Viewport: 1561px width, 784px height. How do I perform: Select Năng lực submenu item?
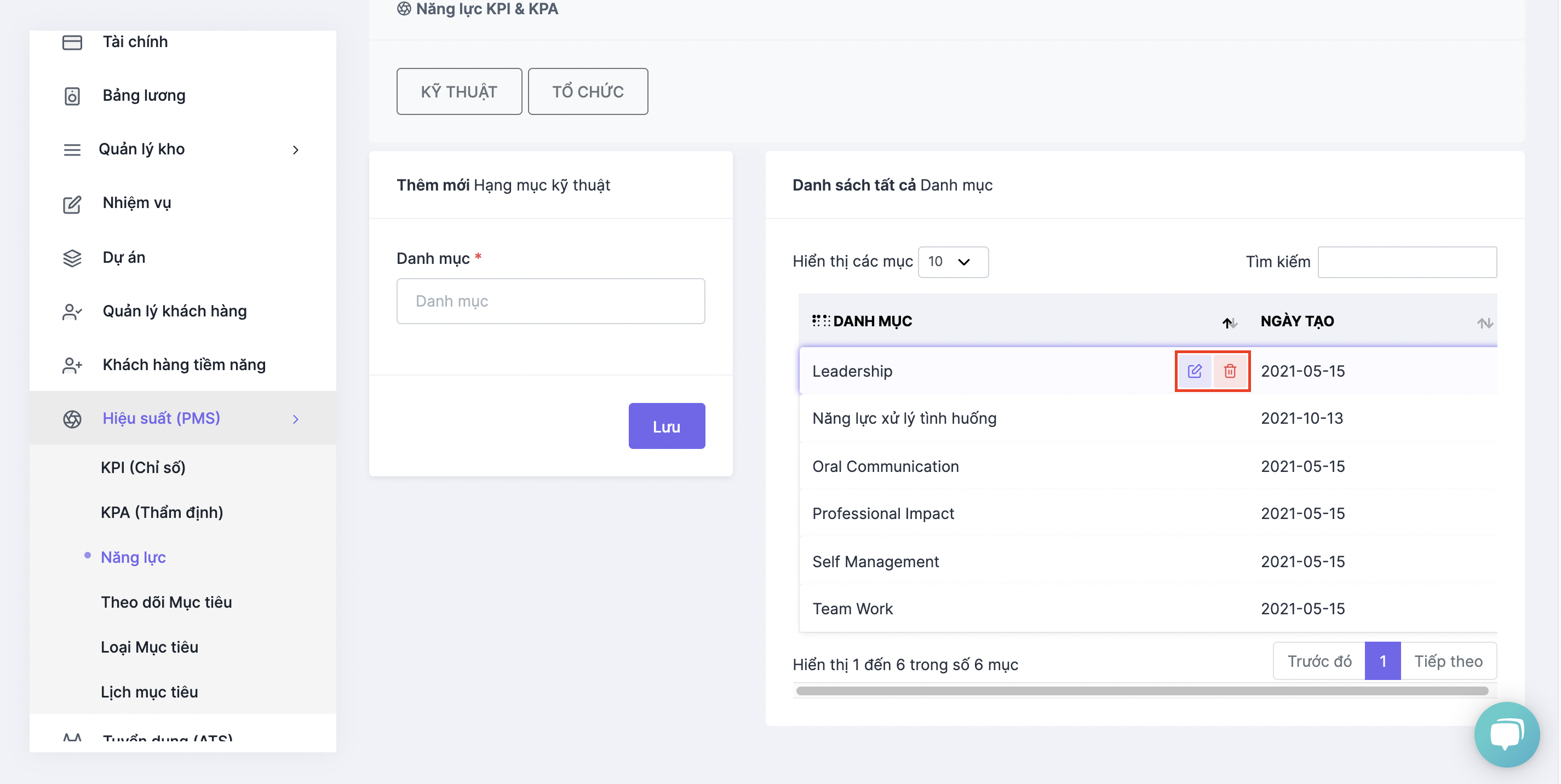133,557
